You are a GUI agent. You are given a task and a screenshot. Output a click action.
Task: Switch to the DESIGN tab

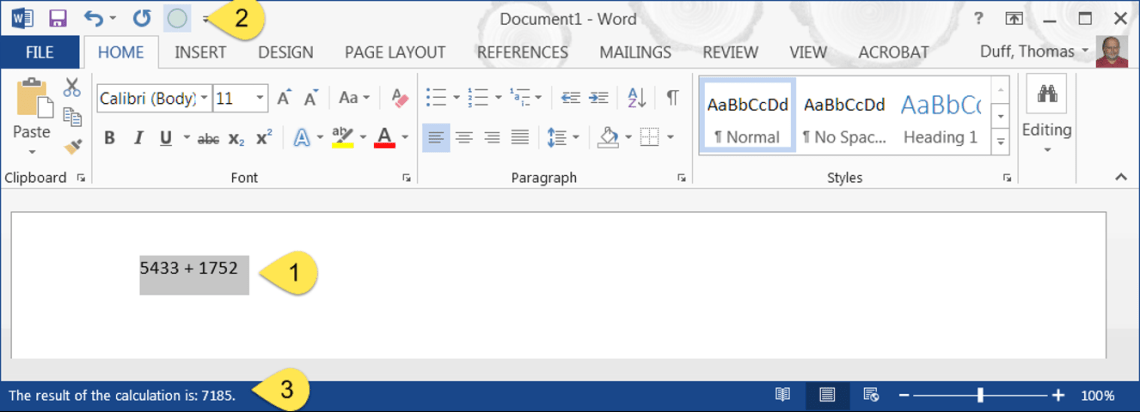tap(286, 52)
